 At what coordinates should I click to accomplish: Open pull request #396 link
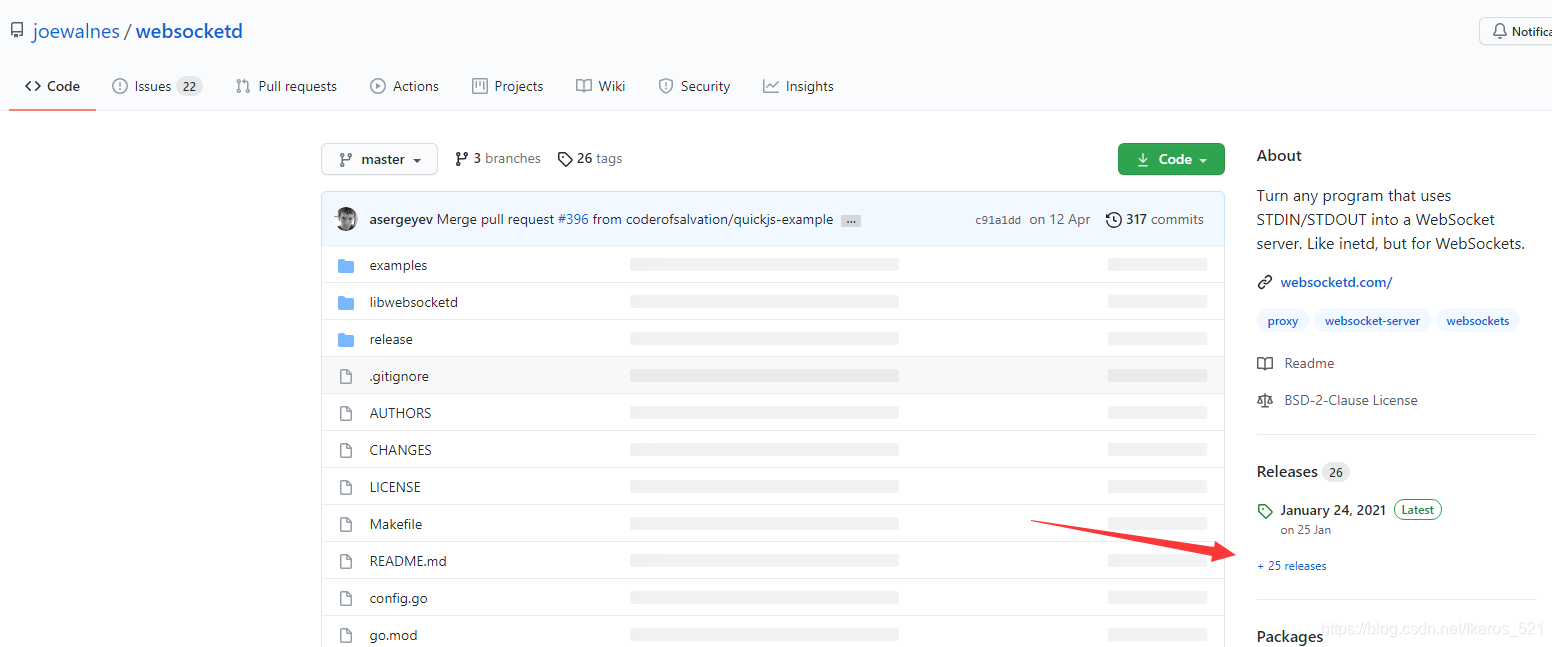573,220
